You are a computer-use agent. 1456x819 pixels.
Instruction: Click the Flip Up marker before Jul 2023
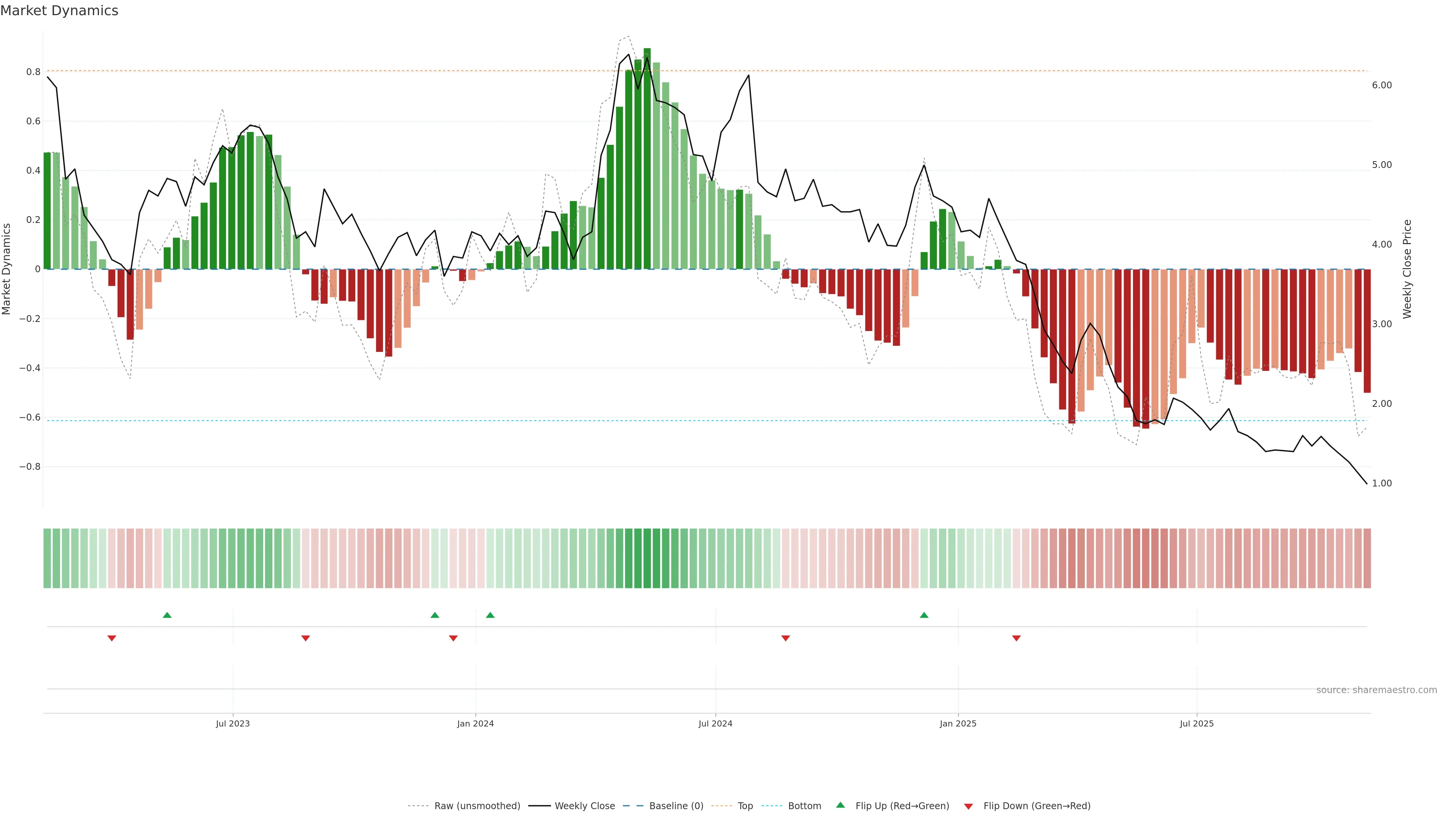pos(167,615)
